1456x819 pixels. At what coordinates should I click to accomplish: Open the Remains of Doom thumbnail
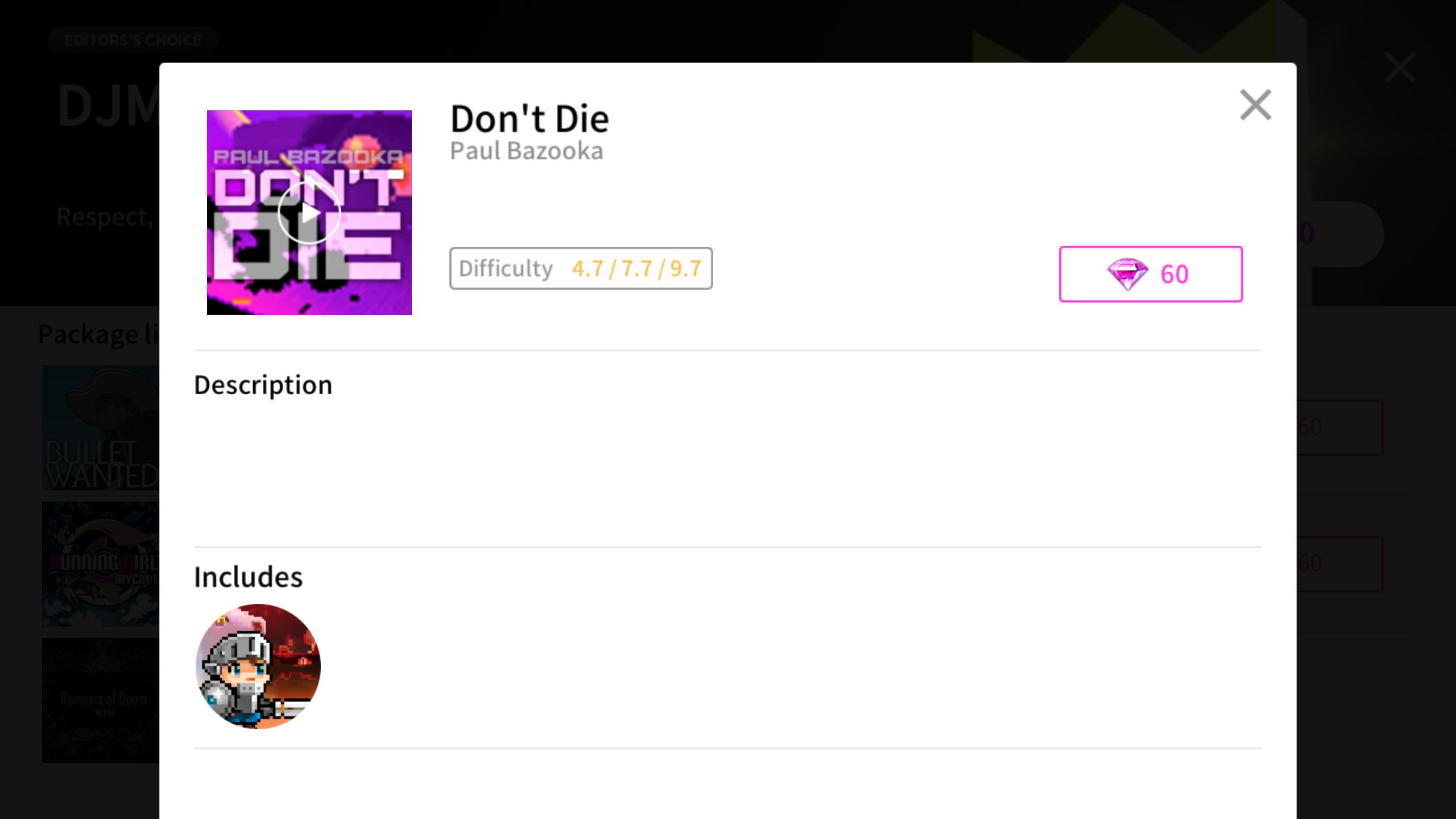pyautogui.click(x=101, y=701)
